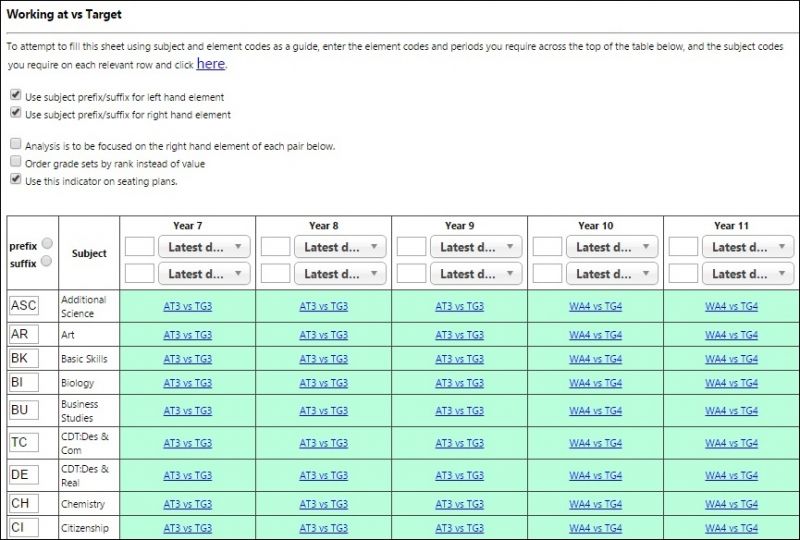Click Year 8 top element code field
Viewport: 800px width, 540px height.
pyautogui.click(x=276, y=247)
